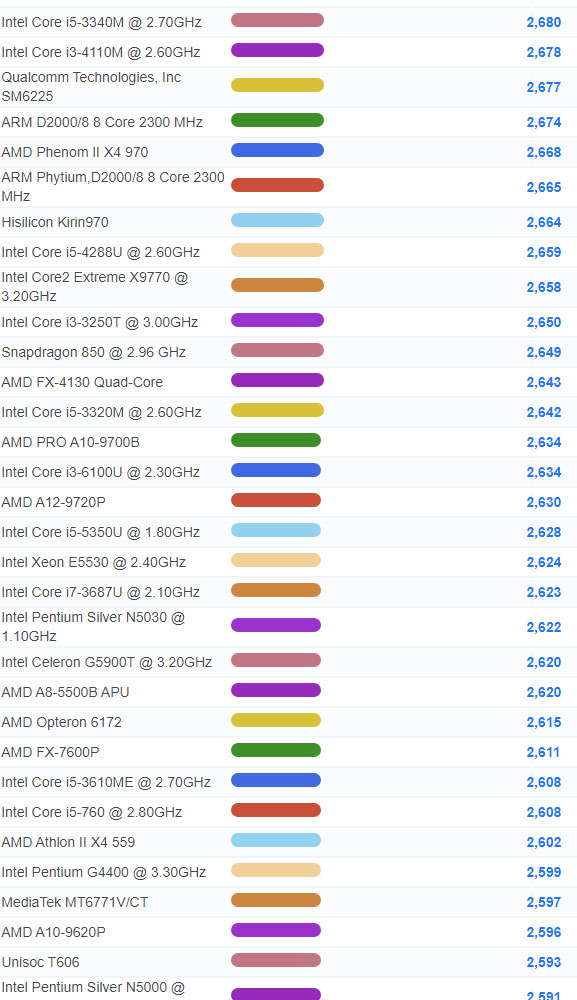
Task: Click the 2,599 score value
Action: point(544,872)
